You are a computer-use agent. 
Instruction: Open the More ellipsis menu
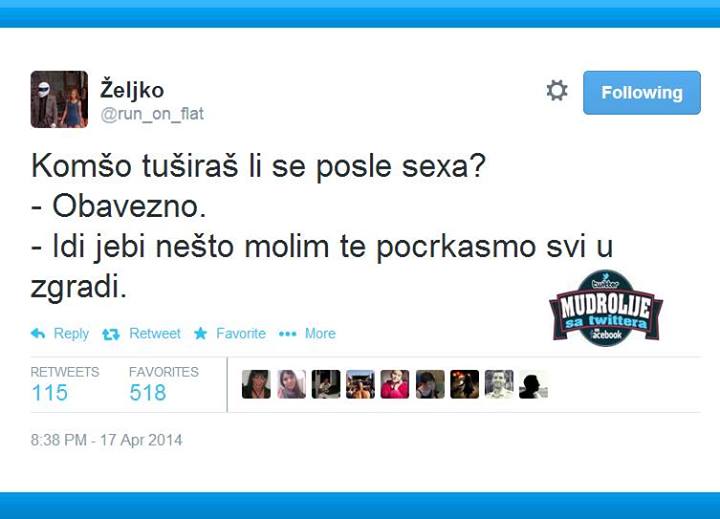(x=307, y=333)
